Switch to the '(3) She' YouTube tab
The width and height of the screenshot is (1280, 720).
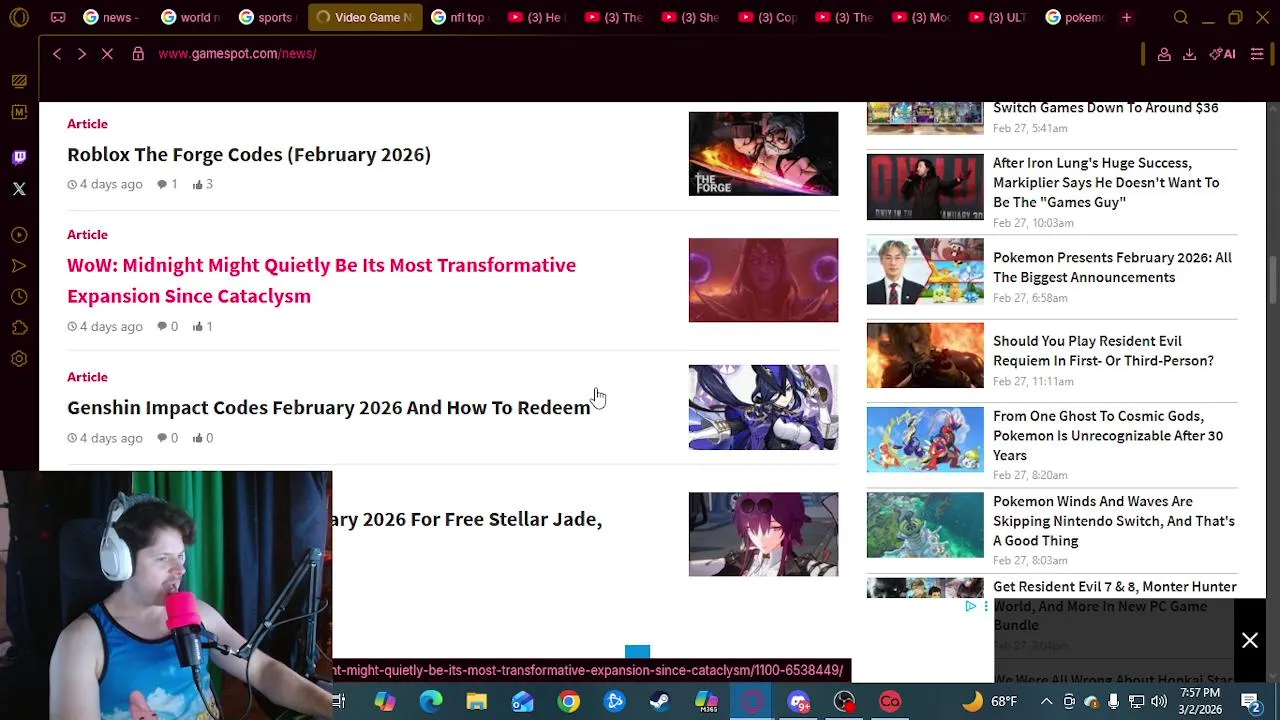pyautogui.click(x=690, y=17)
